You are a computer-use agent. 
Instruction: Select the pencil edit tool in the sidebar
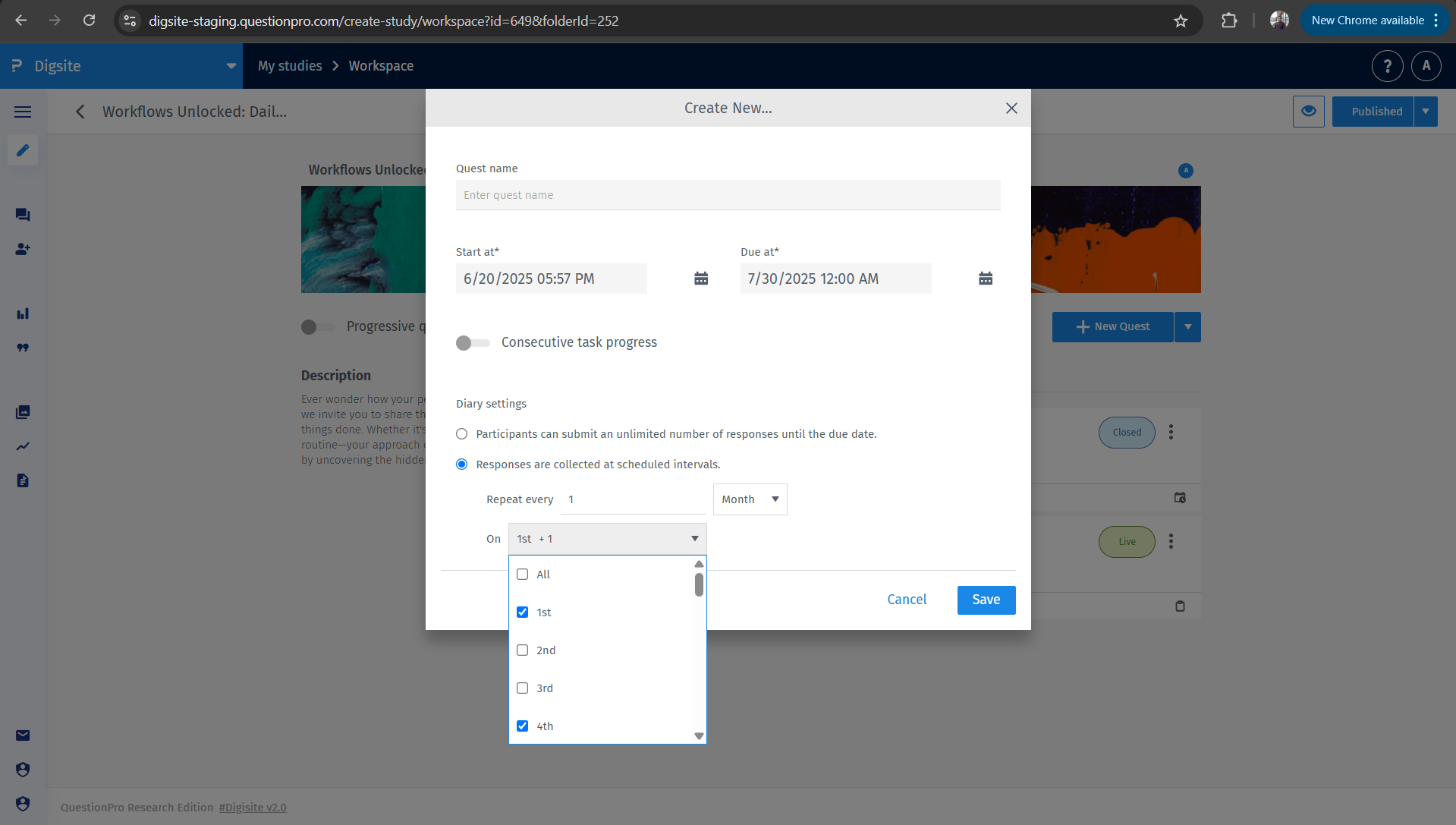pos(22,150)
